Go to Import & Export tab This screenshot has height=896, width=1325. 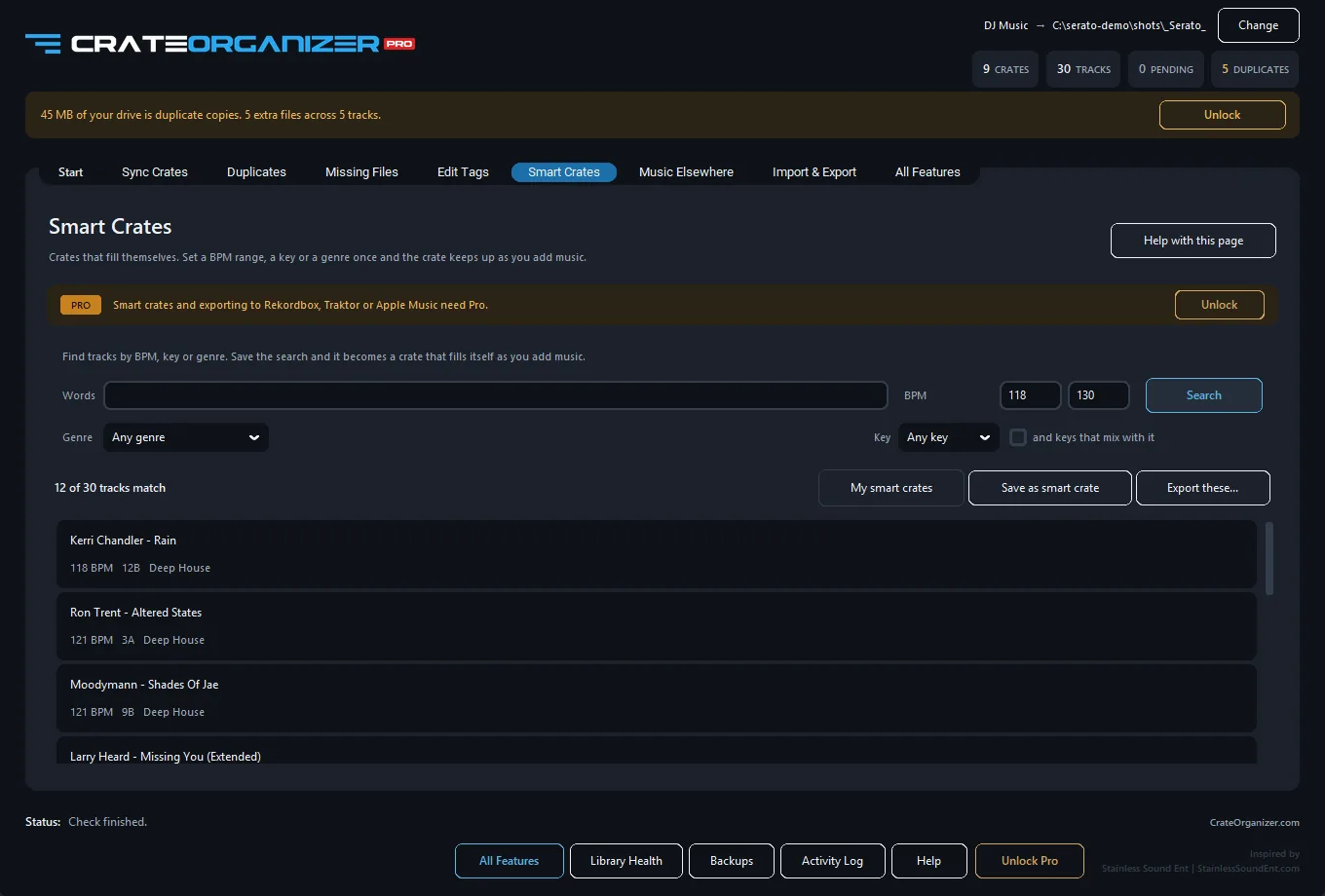point(814,172)
